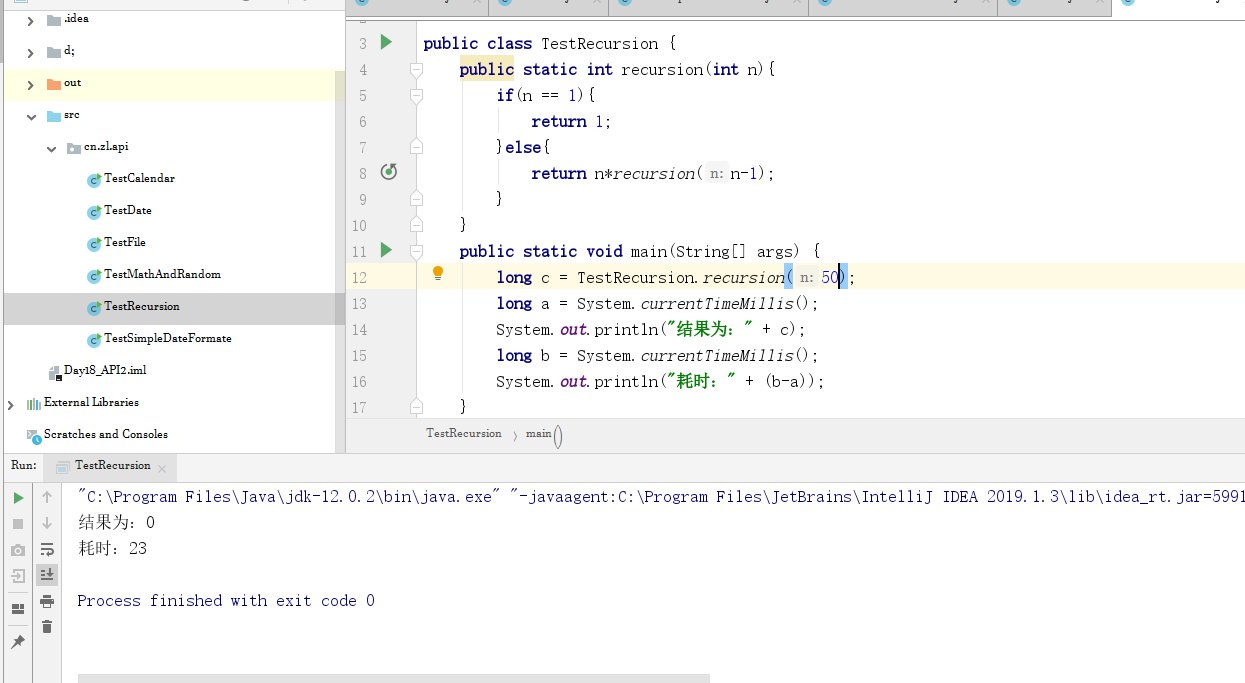This screenshot has height=683, width=1245.
Task: Click the '耗时: 23' console output line
Action: (112, 548)
